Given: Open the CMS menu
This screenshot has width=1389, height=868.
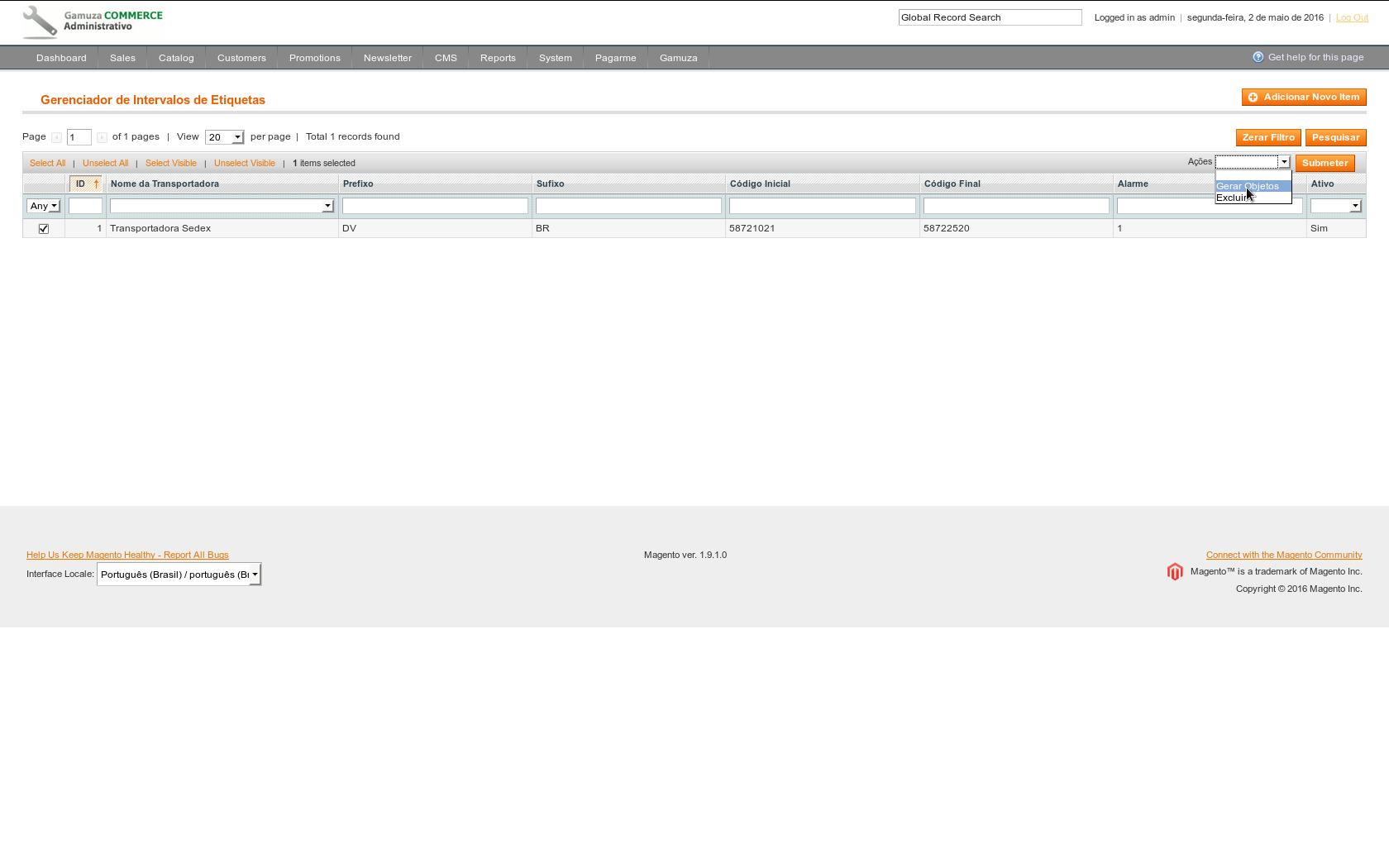Looking at the screenshot, I should pos(446,58).
